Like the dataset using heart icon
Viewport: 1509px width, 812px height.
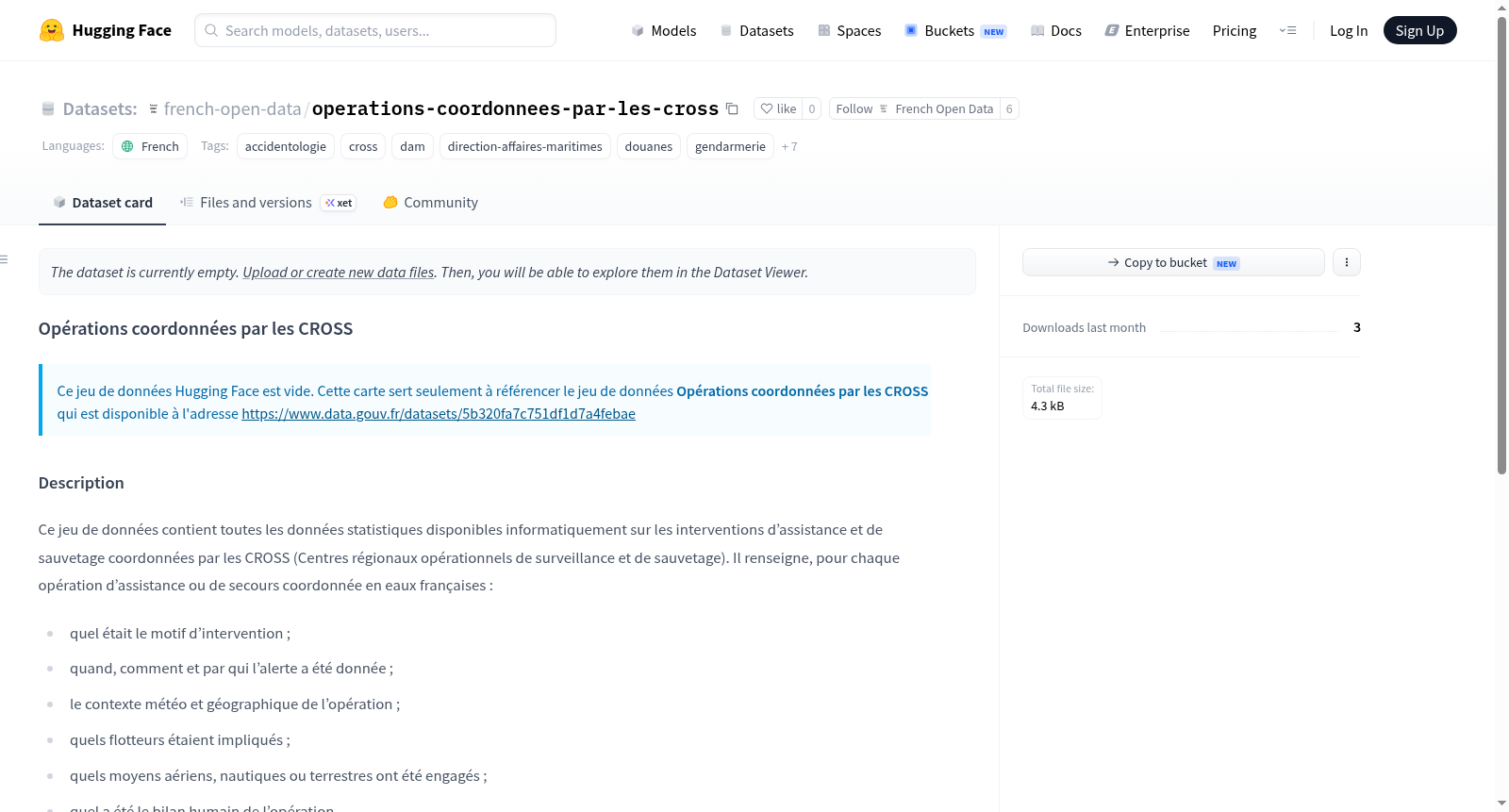778,108
